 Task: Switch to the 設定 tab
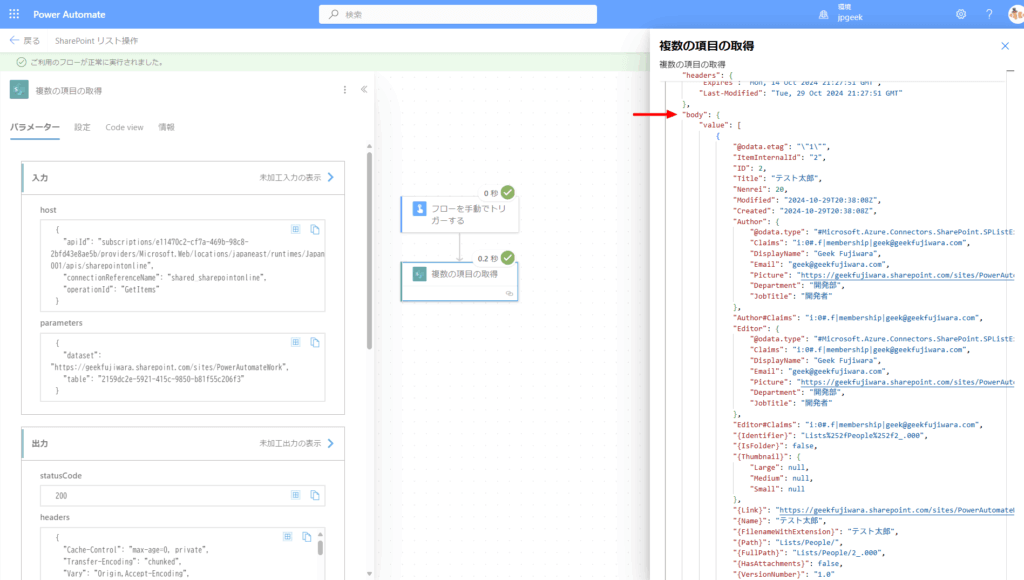click(x=82, y=127)
